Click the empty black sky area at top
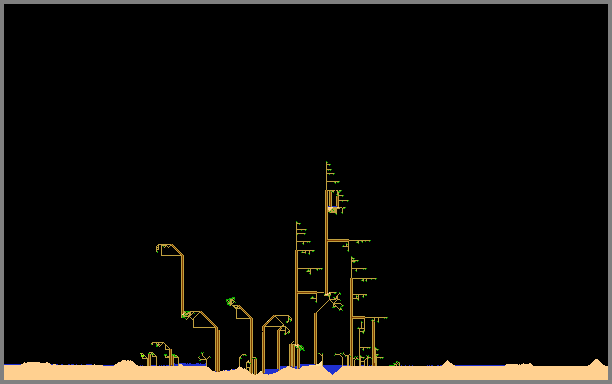Screen dimensions: 612x384 click(306, 78)
